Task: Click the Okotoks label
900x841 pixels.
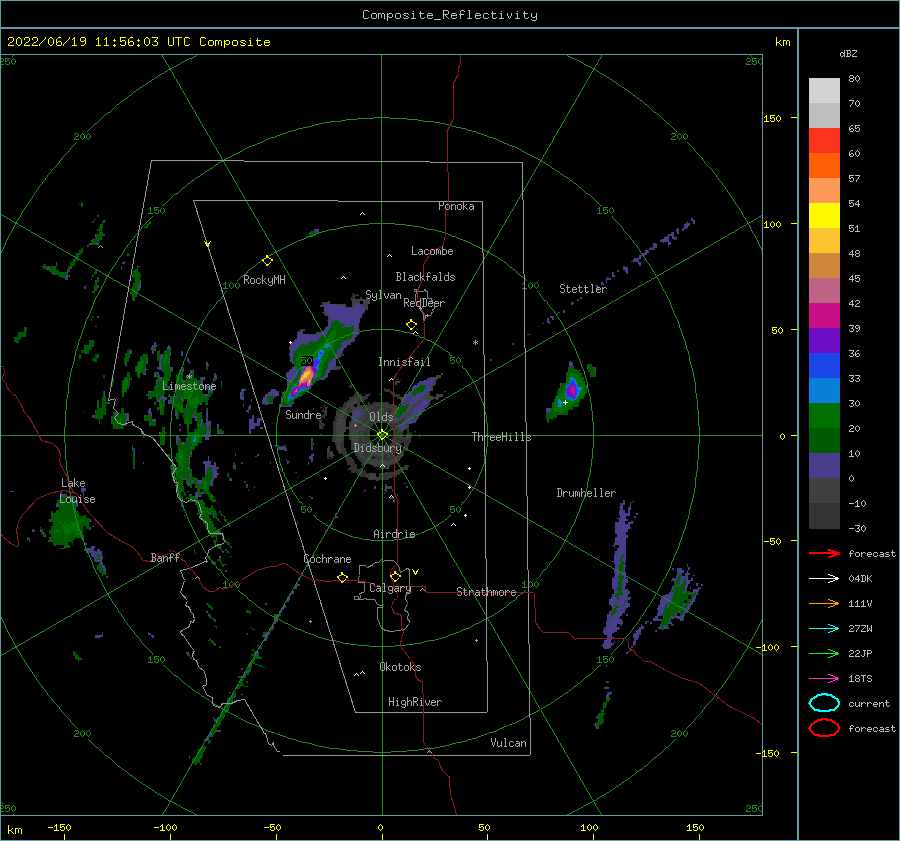Action: [400, 668]
